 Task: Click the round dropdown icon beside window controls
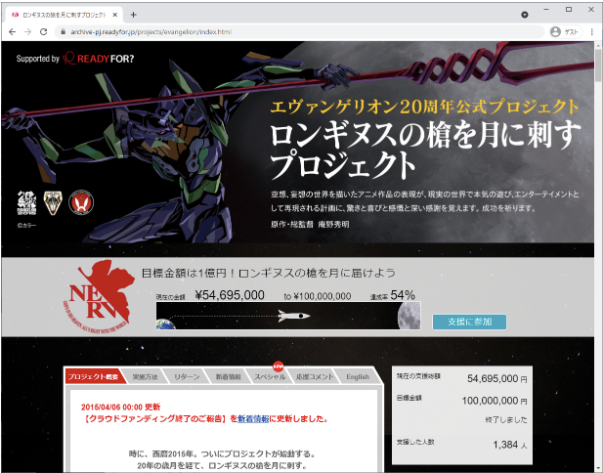point(525,15)
